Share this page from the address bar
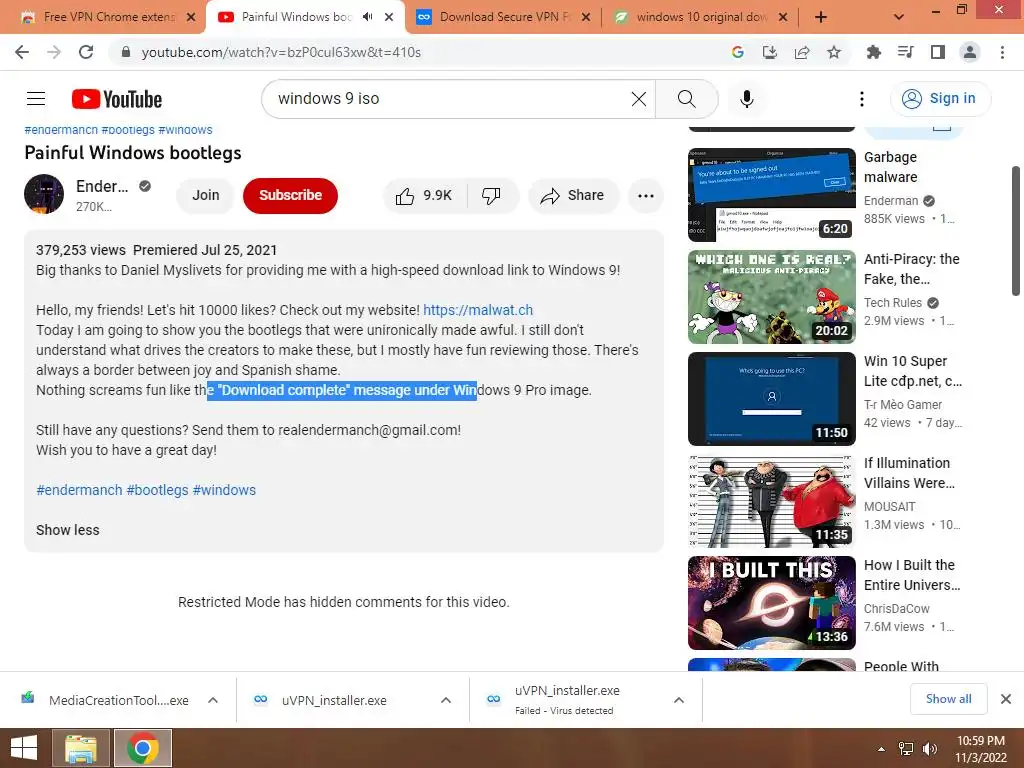The width and height of the screenshot is (1024, 768). (x=801, y=52)
